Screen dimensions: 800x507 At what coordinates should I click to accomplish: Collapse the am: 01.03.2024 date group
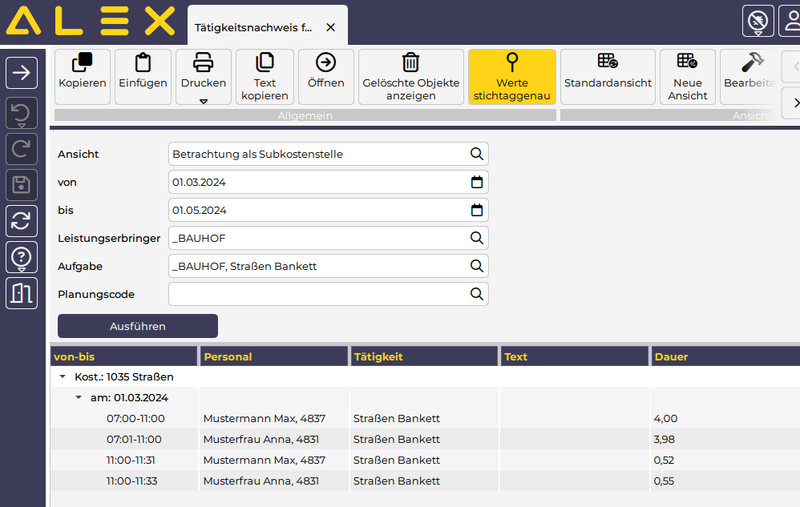click(79, 397)
